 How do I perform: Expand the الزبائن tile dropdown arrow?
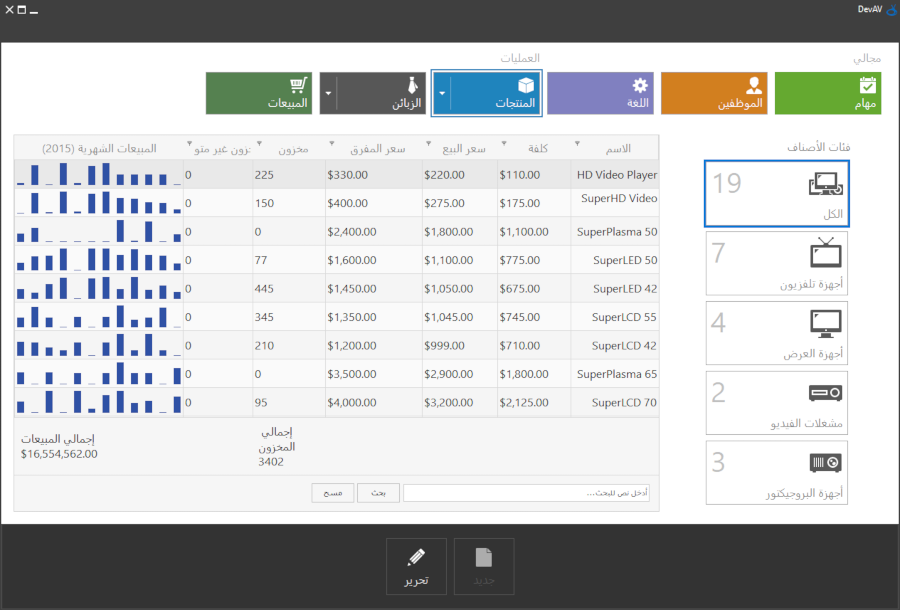click(328, 93)
